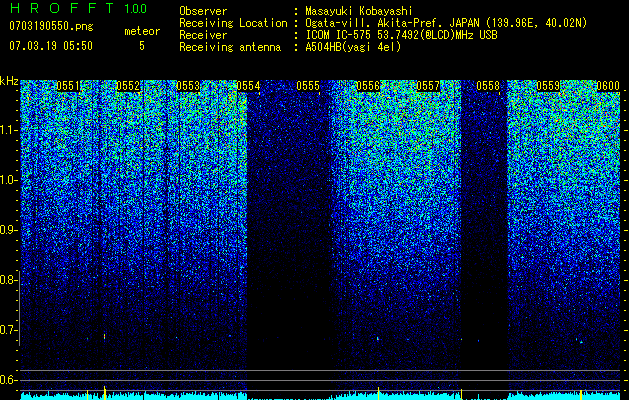
Task: Select the file name 0703190550.png
Action: 51,26
